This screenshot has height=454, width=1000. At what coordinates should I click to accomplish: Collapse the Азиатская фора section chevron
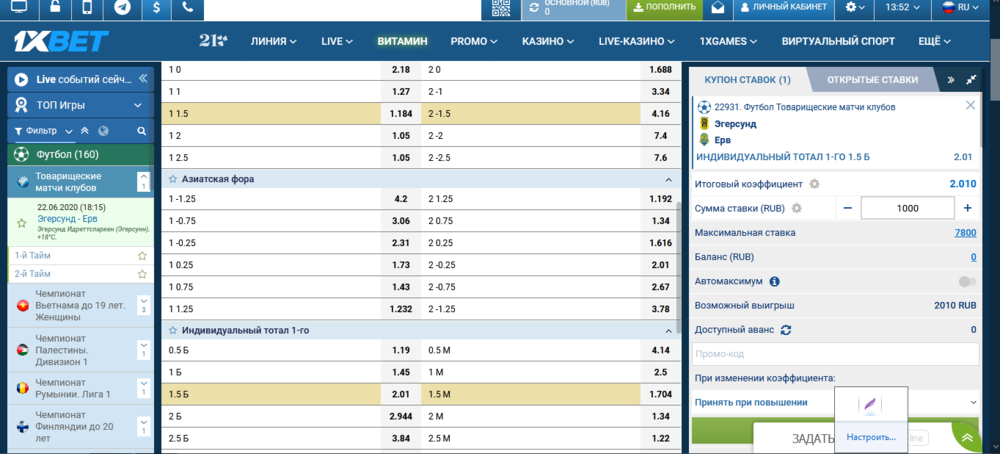[x=668, y=180]
